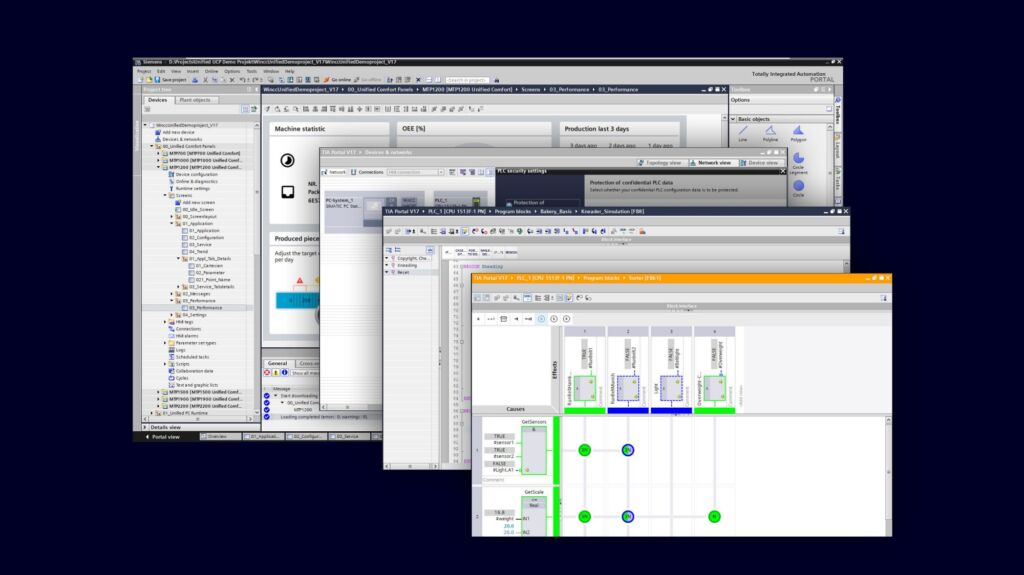Viewport: 1024px width, 575px height.
Task: Open the HMI connection dropdown in Devices & networks
Action: point(441,172)
